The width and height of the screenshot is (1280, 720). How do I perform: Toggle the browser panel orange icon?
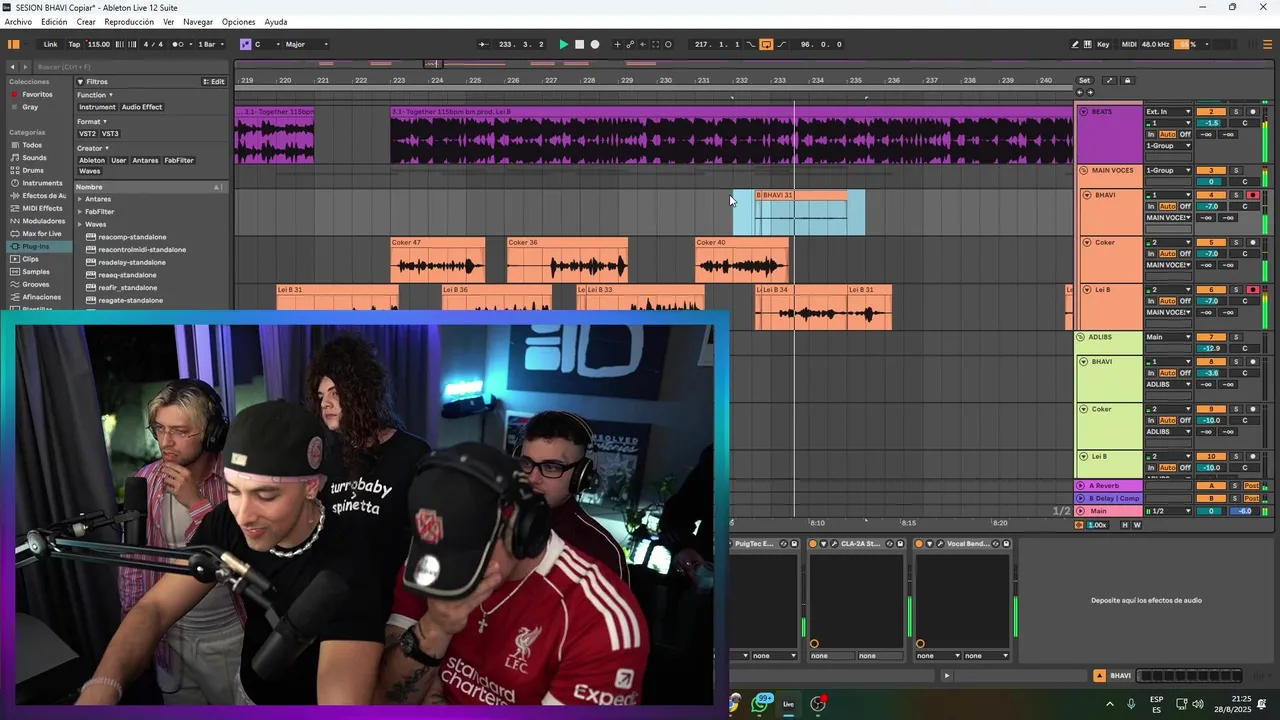14,44
